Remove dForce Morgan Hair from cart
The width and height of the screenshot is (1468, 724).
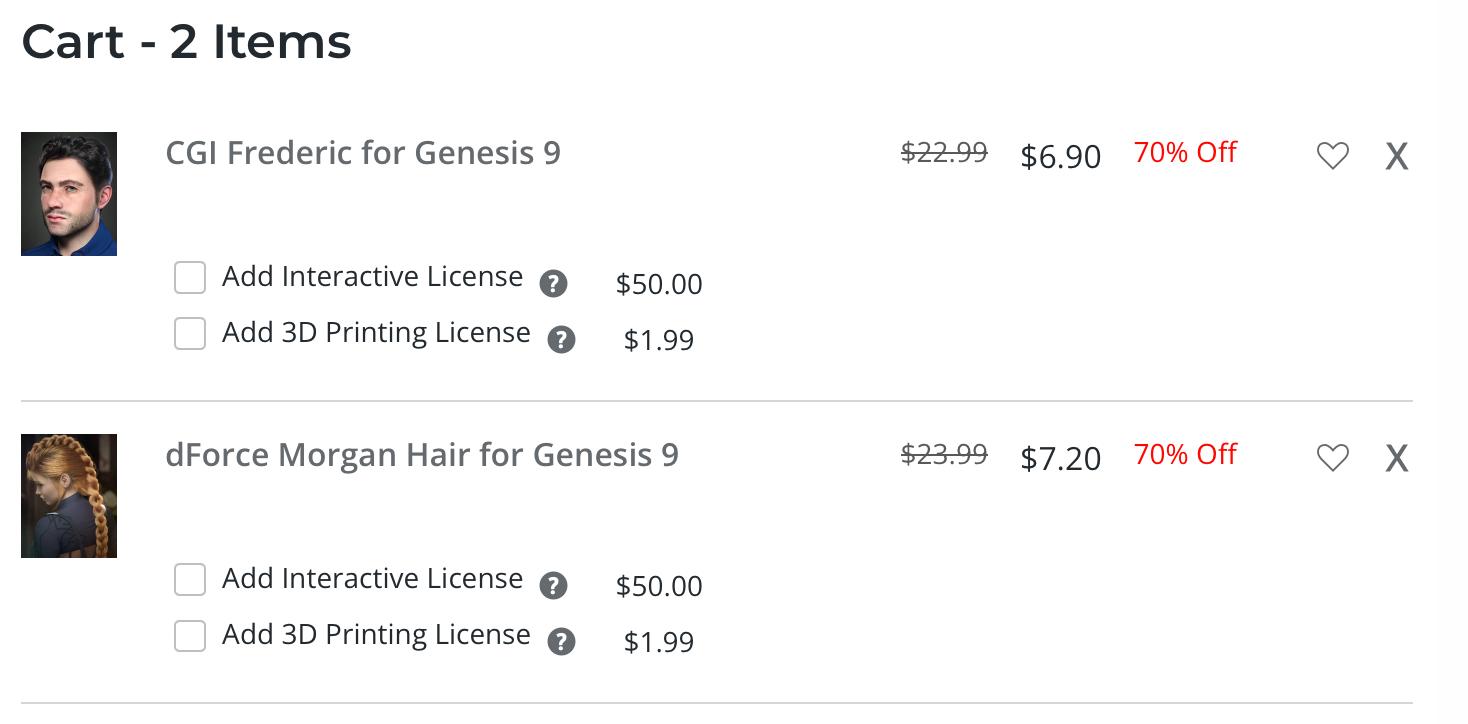1396,459
